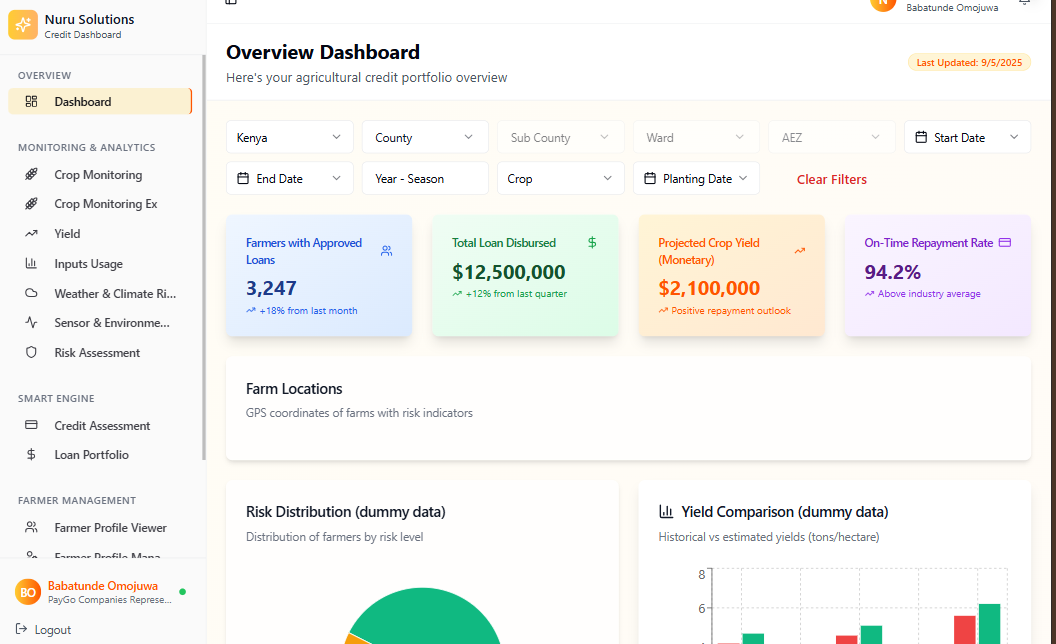Click the Farm Locations heading
Viewport: 1056px width, 644px height.
pyautogui.click(x=294, y=389)
